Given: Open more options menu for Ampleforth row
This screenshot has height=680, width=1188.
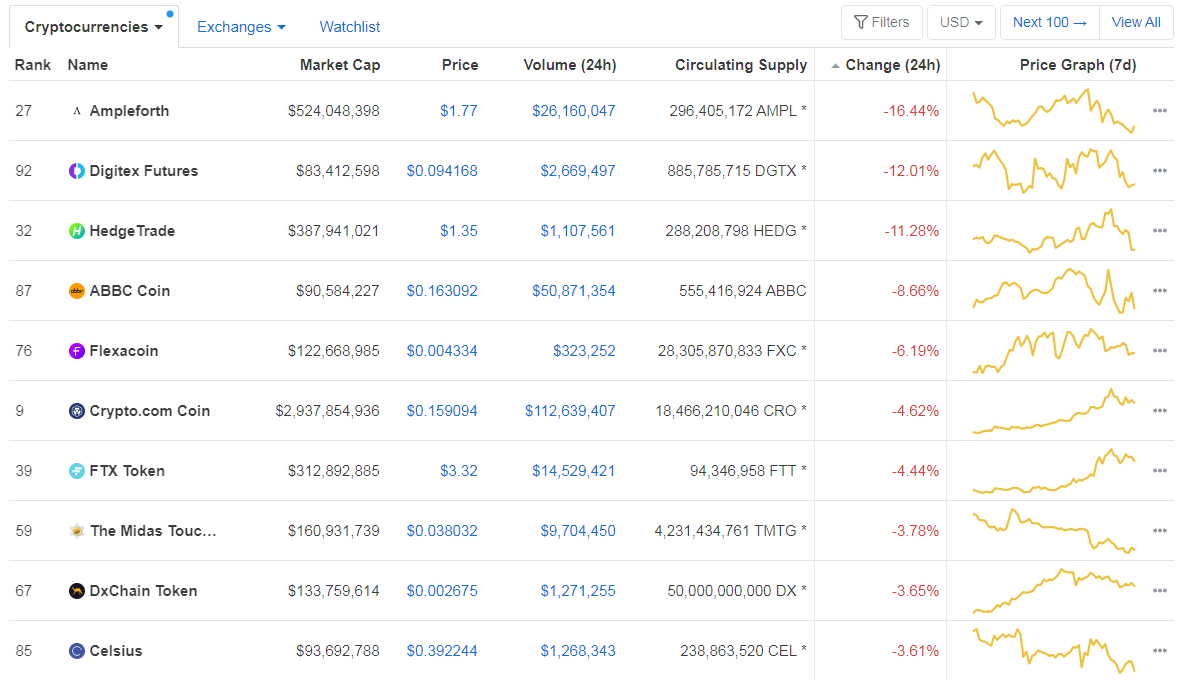Looking at the screenshot, I should 1159,111.
